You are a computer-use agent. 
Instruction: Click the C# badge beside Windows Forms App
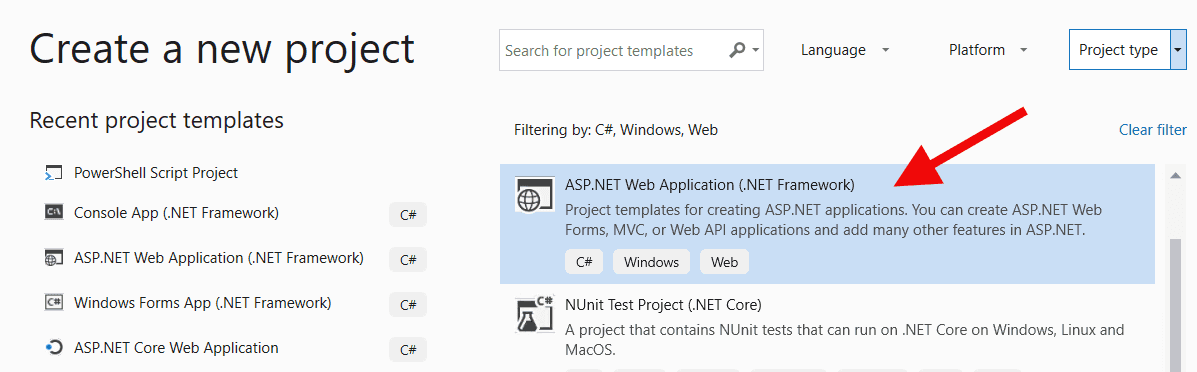pos(408,305)
